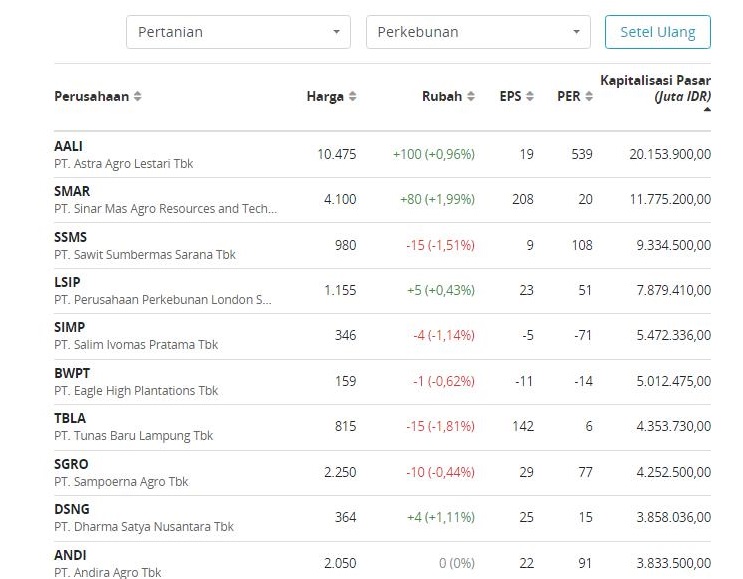Click TBLA market cap 4.353.730,00

coord(674,426)
